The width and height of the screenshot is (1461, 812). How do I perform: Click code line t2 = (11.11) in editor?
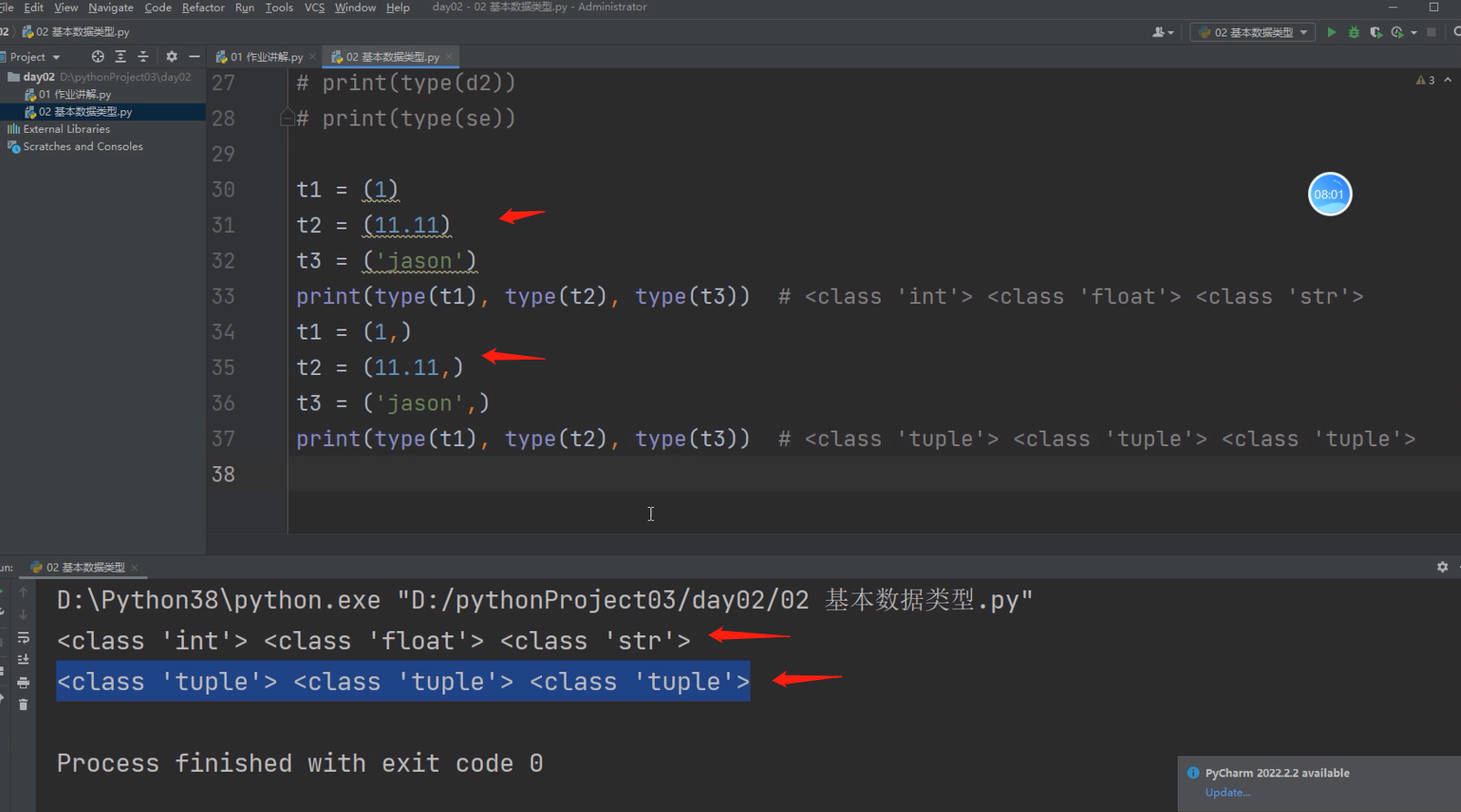(x=373, y=225)
